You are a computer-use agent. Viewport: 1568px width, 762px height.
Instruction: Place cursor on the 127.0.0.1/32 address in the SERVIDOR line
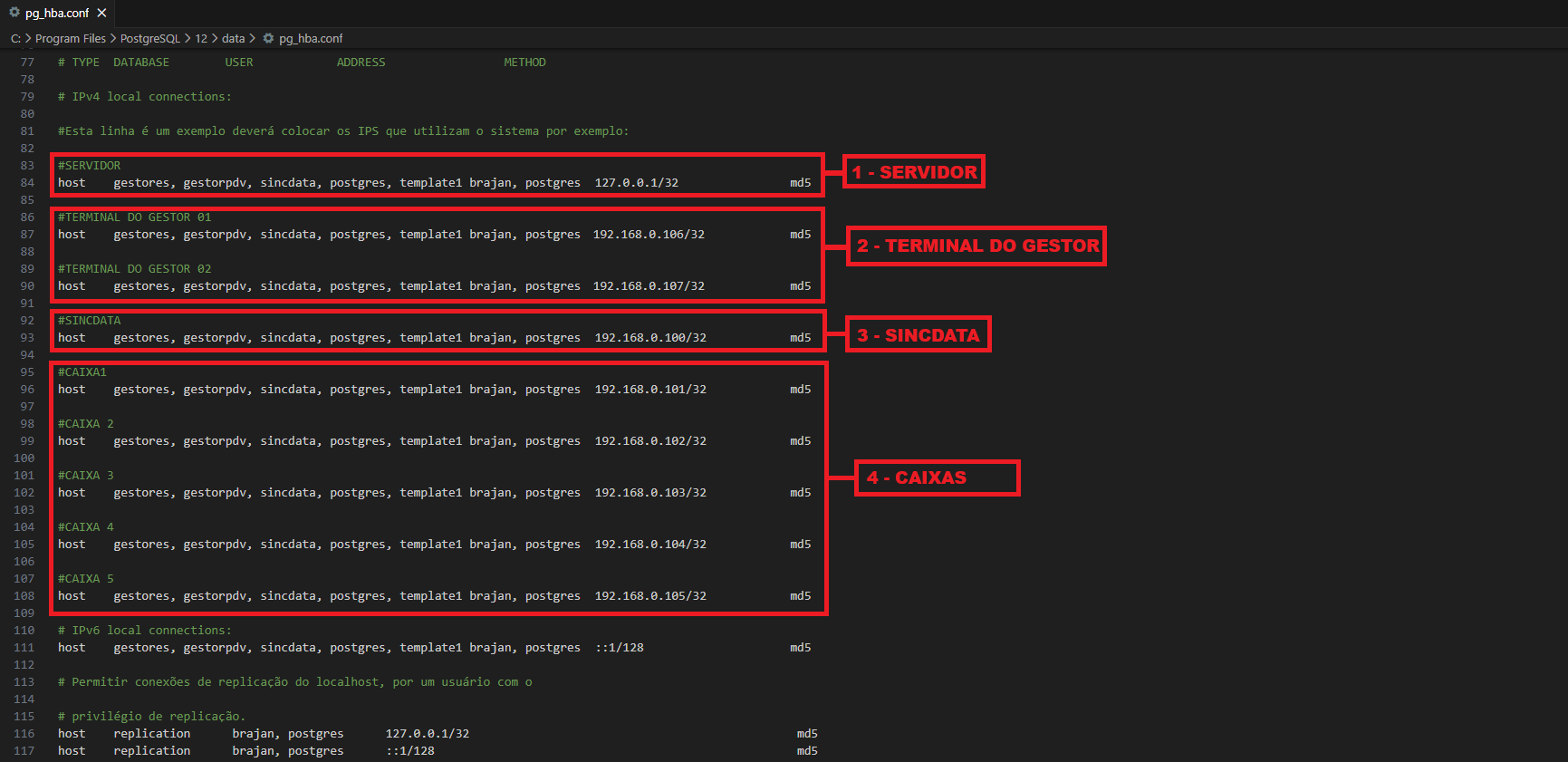tap(636, 183)
